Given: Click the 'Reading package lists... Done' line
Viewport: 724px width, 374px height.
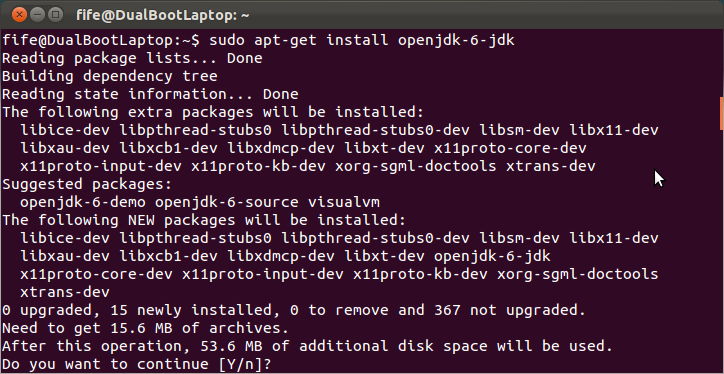Looking at the screenshot, I should point(133,59).
